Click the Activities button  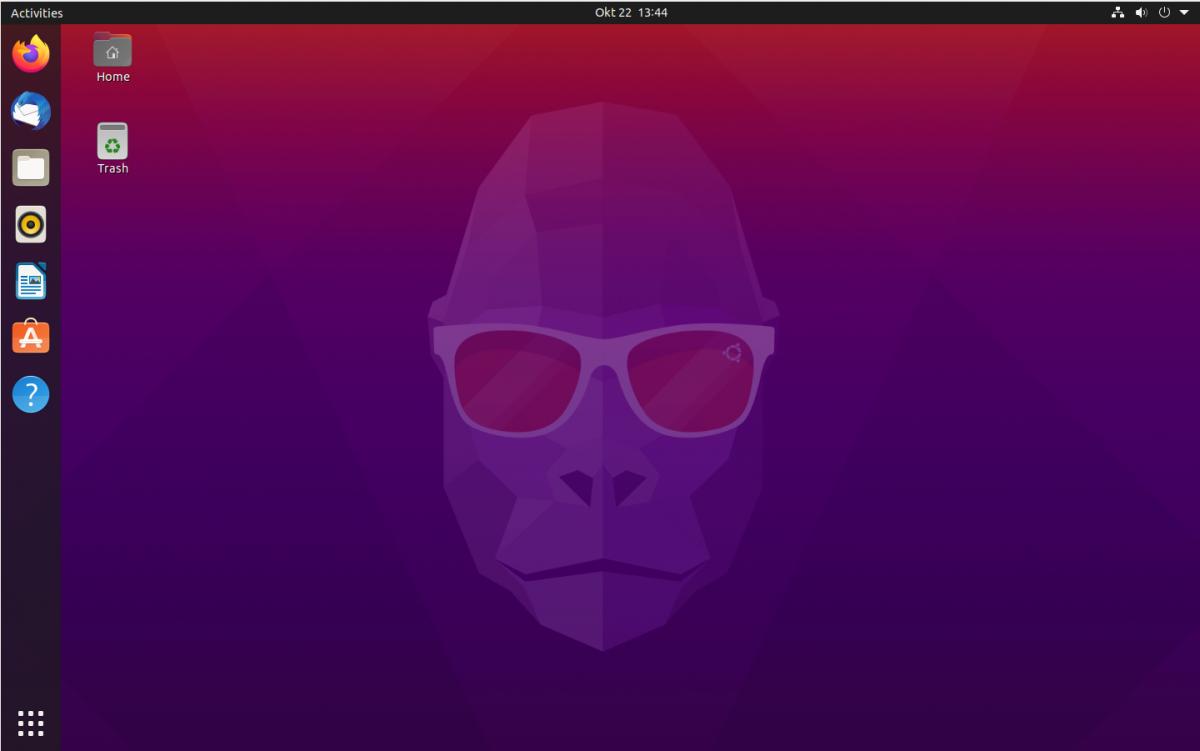click(37, 13)
